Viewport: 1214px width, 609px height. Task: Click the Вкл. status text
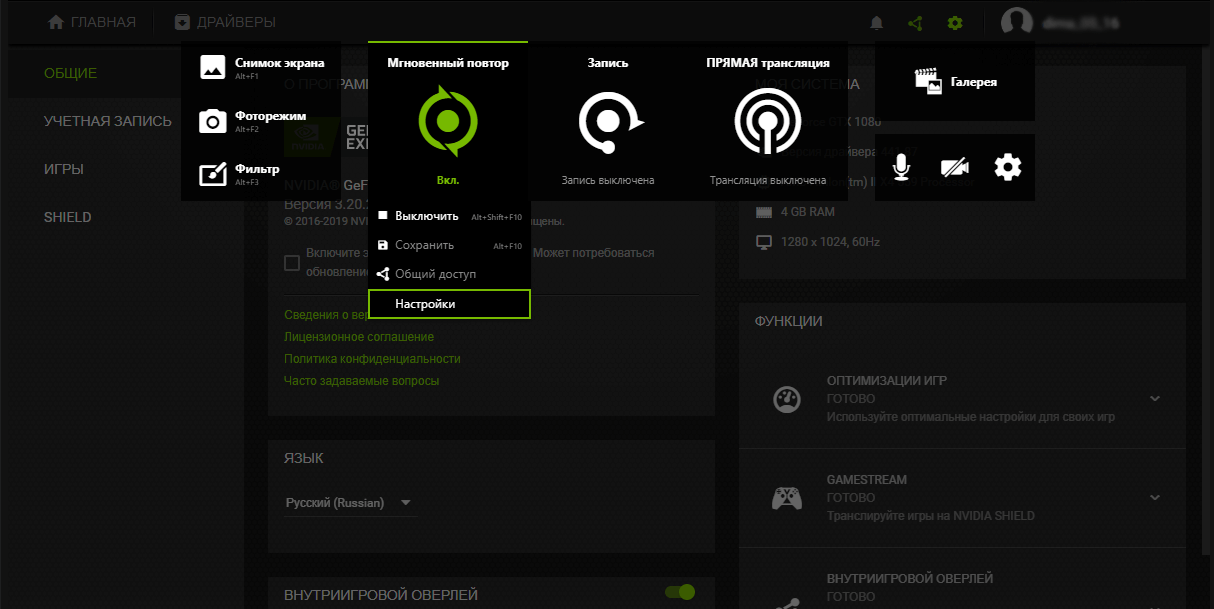coord(448,180)
